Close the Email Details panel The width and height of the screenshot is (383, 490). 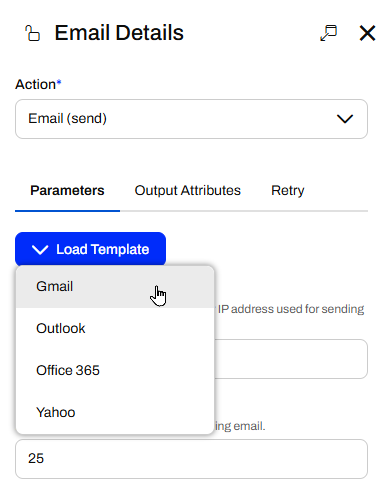click(x=367, y=33)
